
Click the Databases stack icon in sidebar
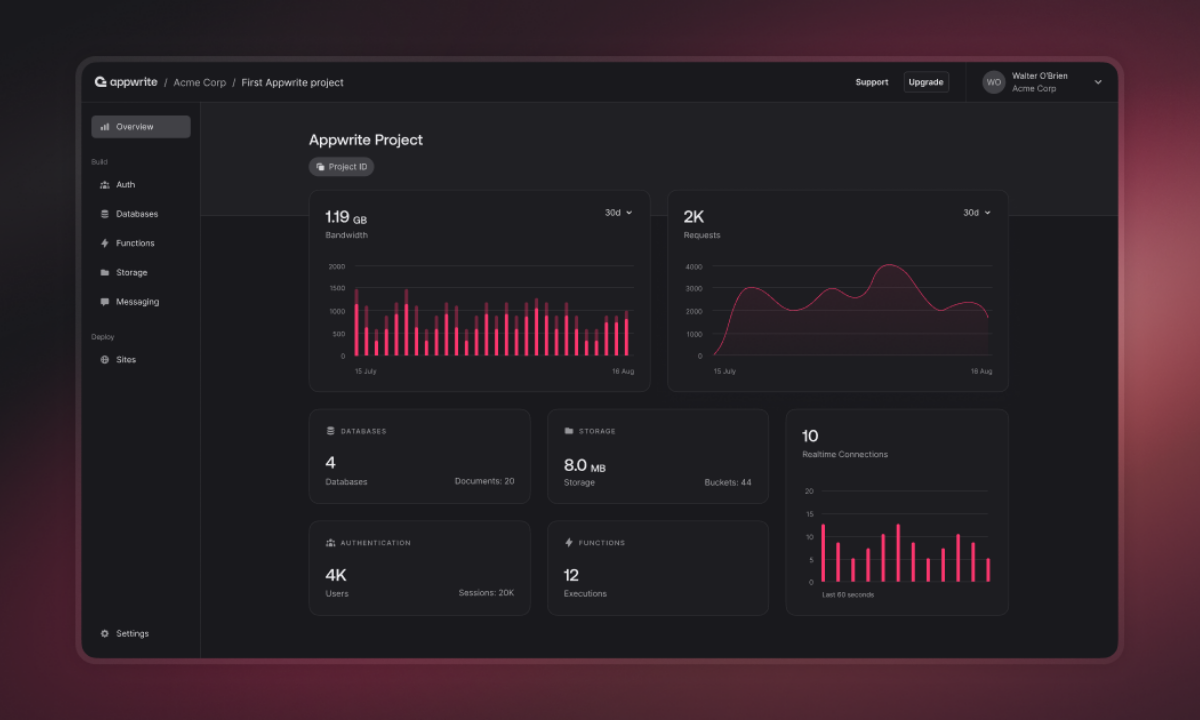click(x=105, y=214)
